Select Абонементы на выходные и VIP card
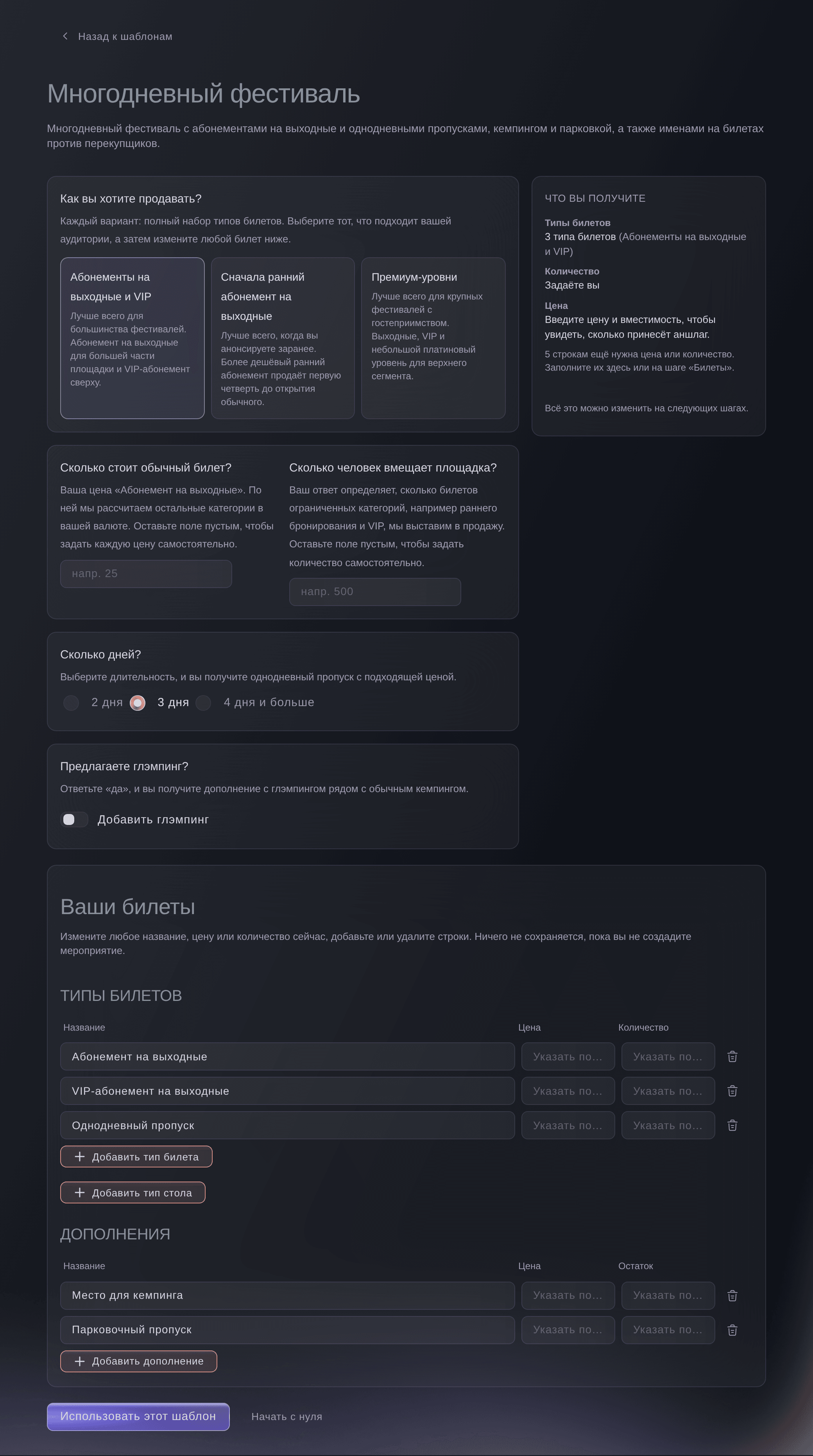The height and width of the screenshot is (1456, 813). click(132, 338)
